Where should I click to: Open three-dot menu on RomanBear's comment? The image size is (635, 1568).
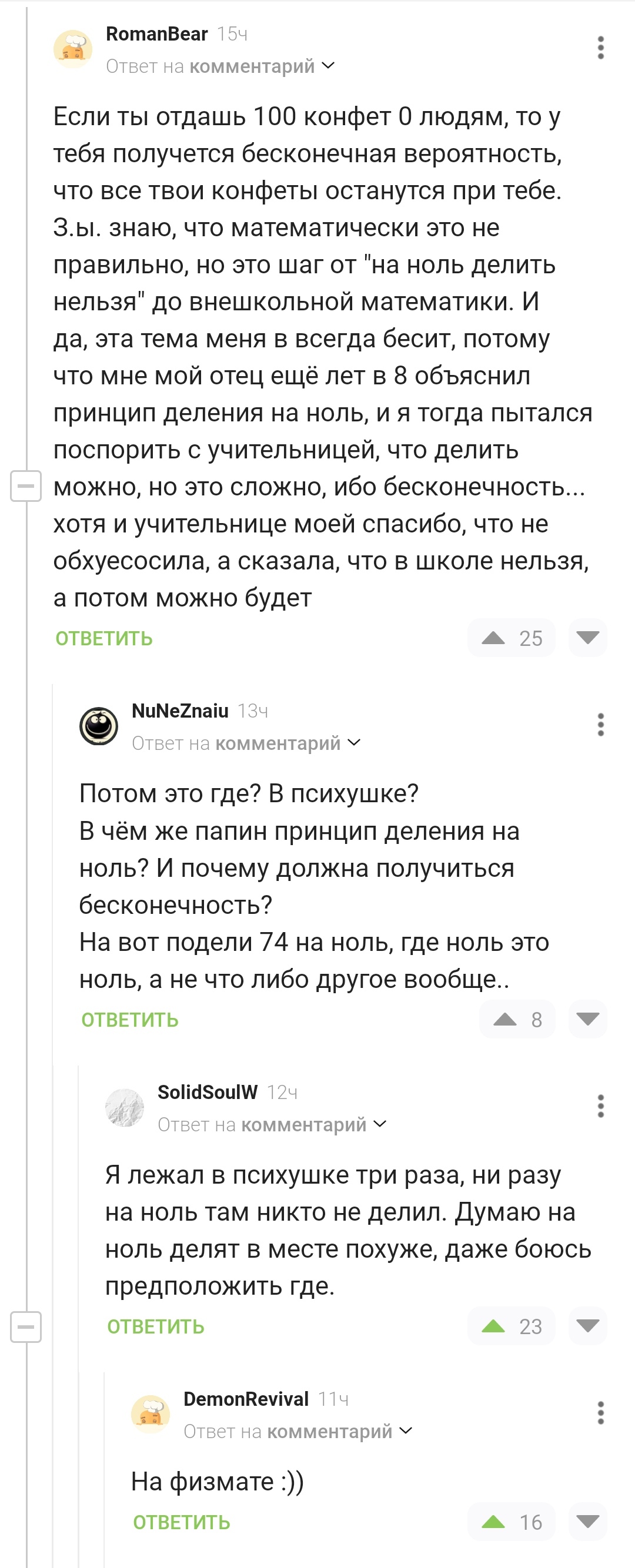pos(600,48)
